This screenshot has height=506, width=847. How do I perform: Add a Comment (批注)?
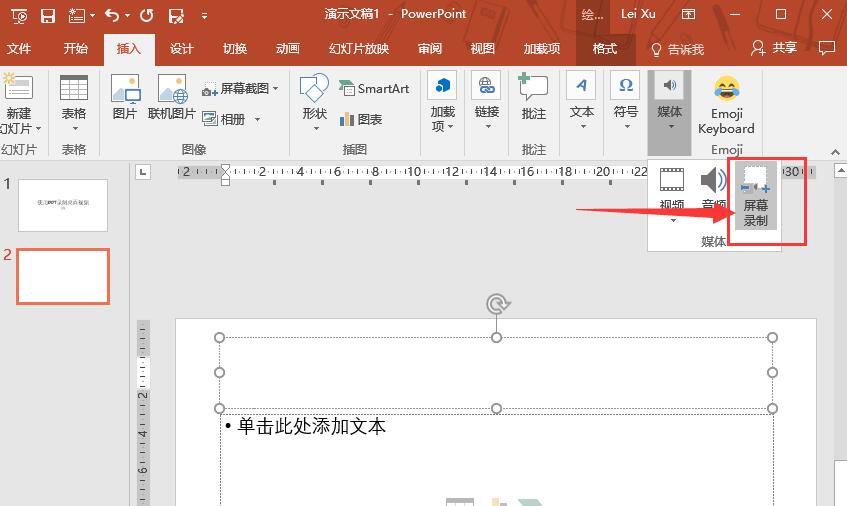click(533, 96)
